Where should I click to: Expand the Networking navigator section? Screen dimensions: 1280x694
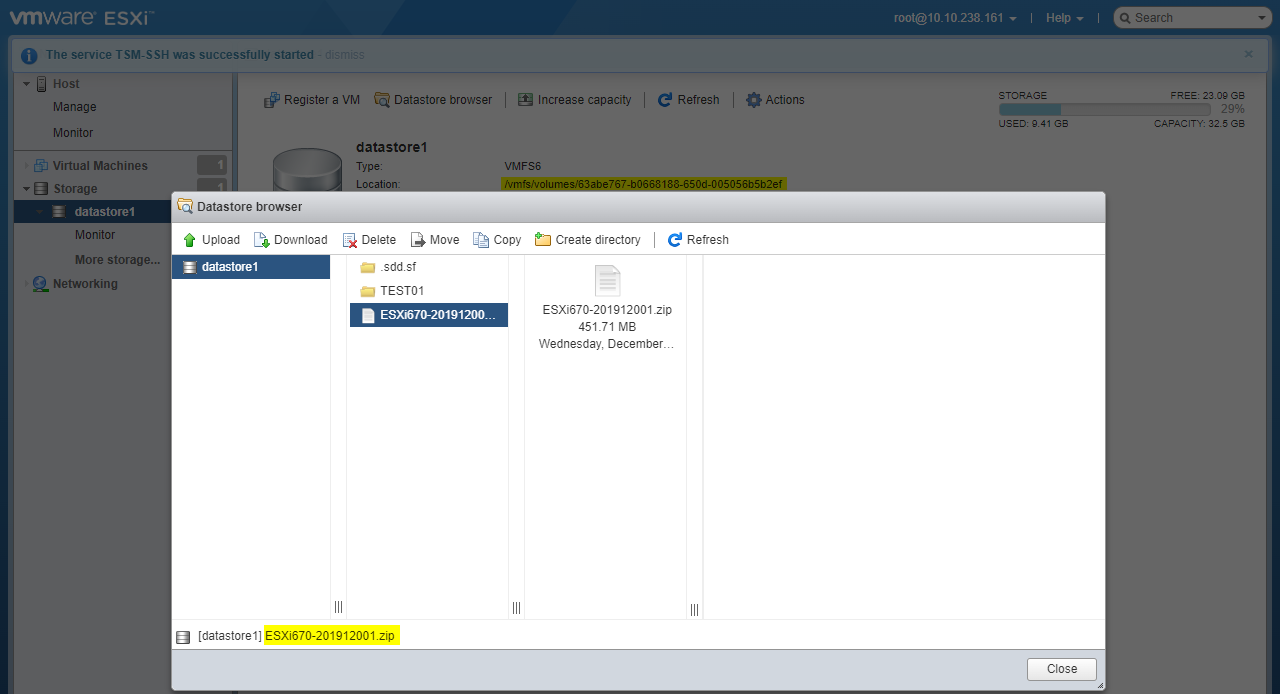(27, 284)
